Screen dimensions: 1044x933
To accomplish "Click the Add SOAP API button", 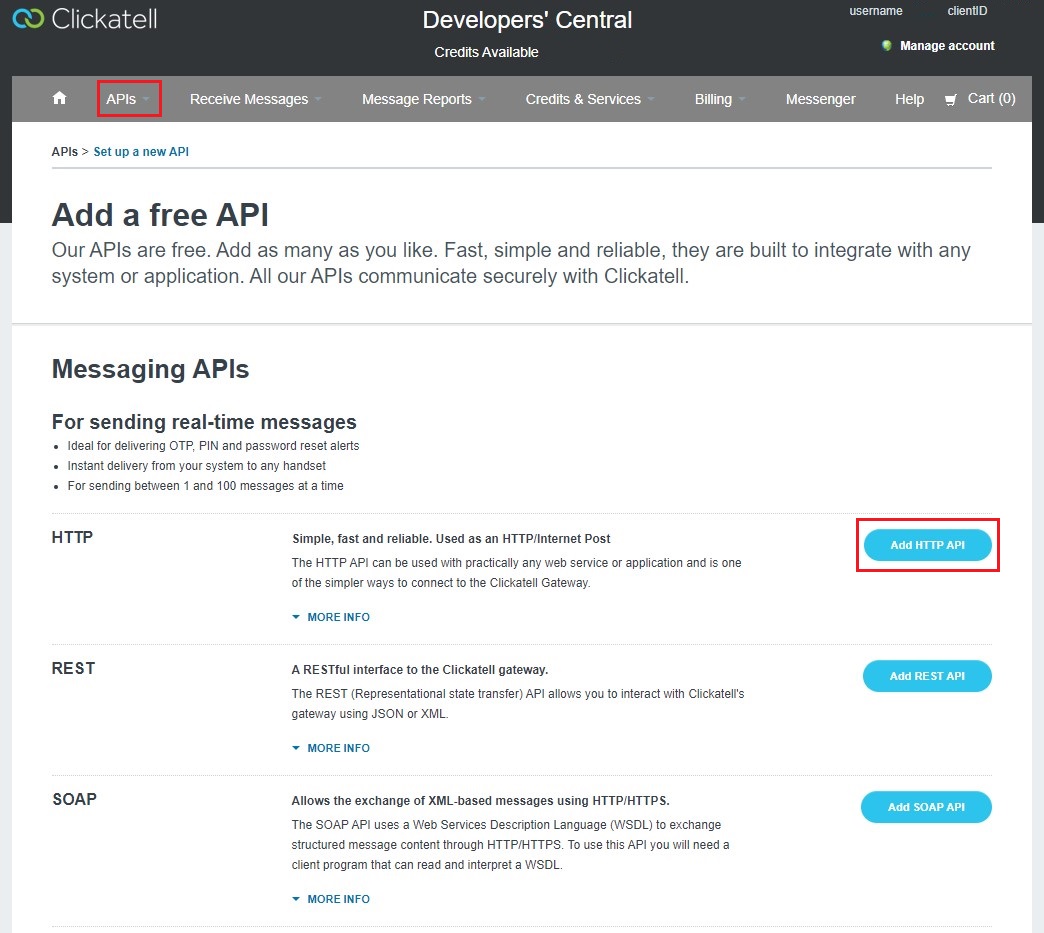I will (x=926, y=807).
